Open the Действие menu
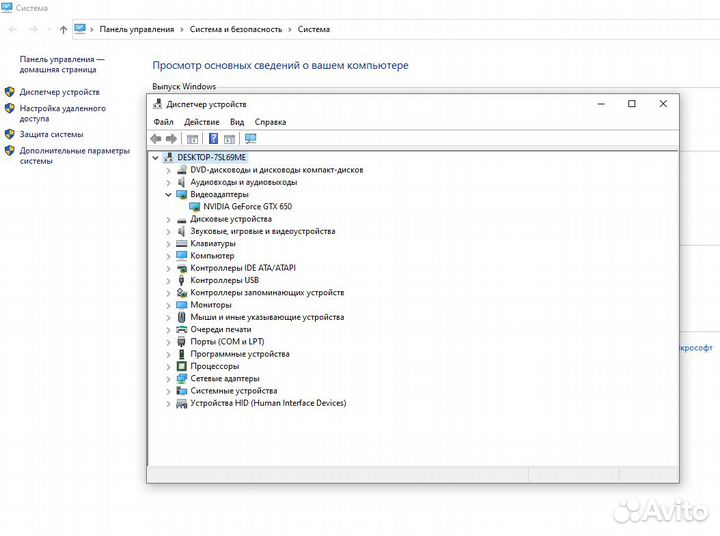The height and width of the screenshot is (536, 720). (201, 122)
